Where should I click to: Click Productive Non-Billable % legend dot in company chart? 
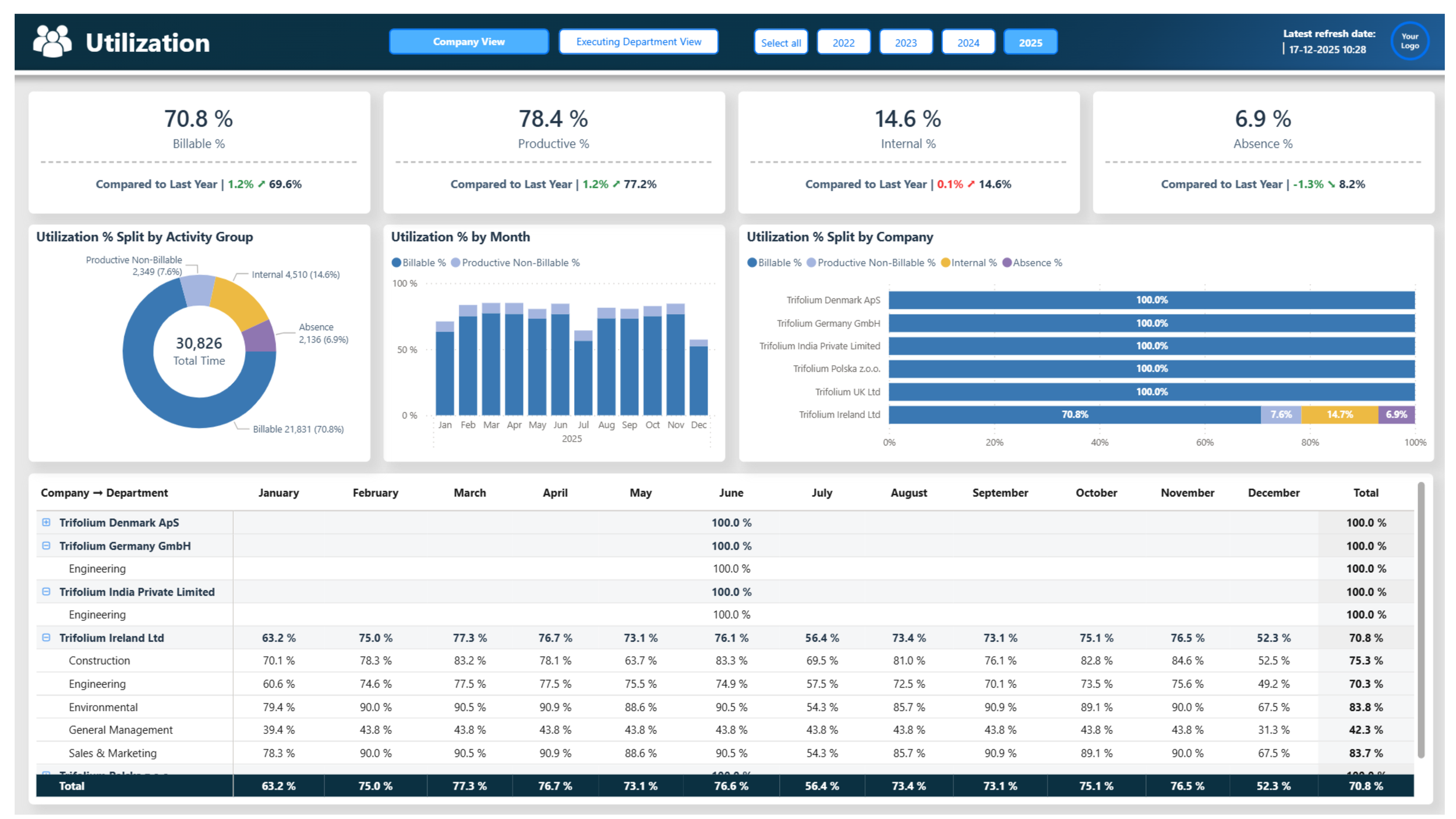811,263
